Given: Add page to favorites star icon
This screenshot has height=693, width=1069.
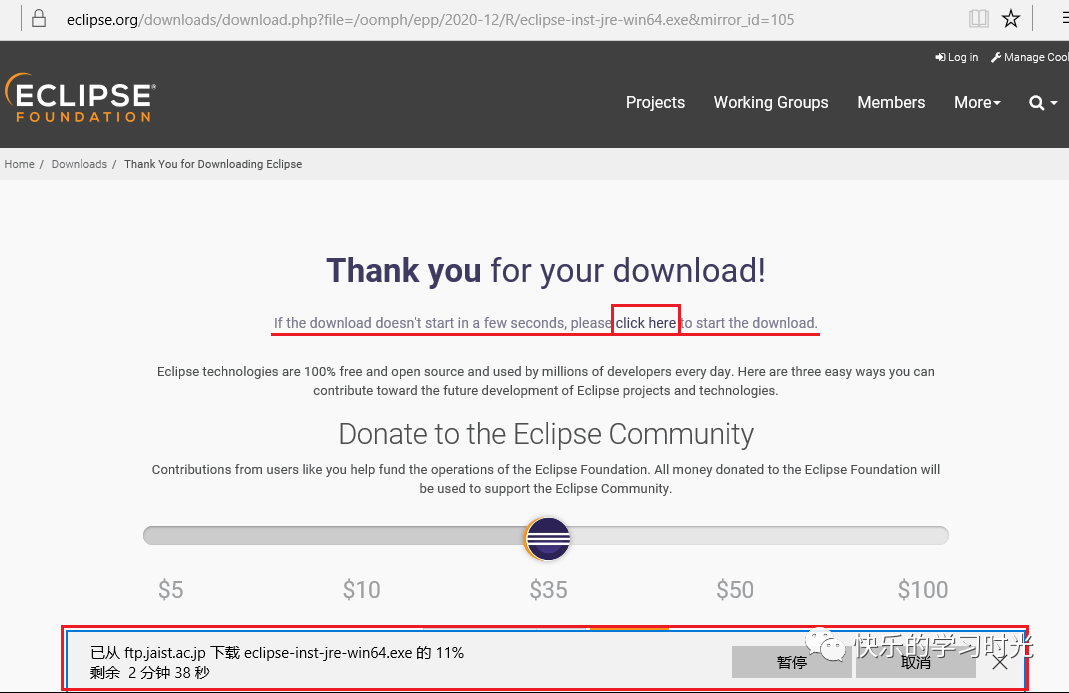Looking at the screenshot, I should [x=1010, y=18].
